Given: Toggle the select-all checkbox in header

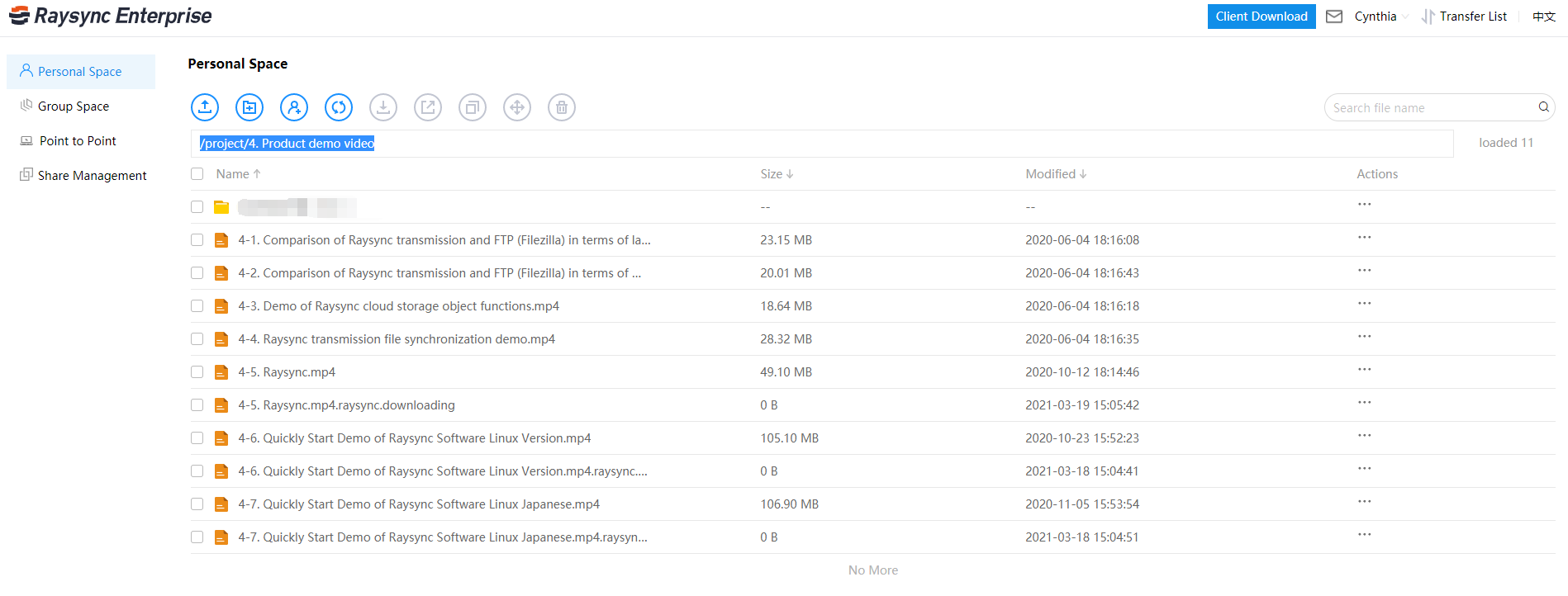Looking at the screenshot, I should tap(197, 174).
